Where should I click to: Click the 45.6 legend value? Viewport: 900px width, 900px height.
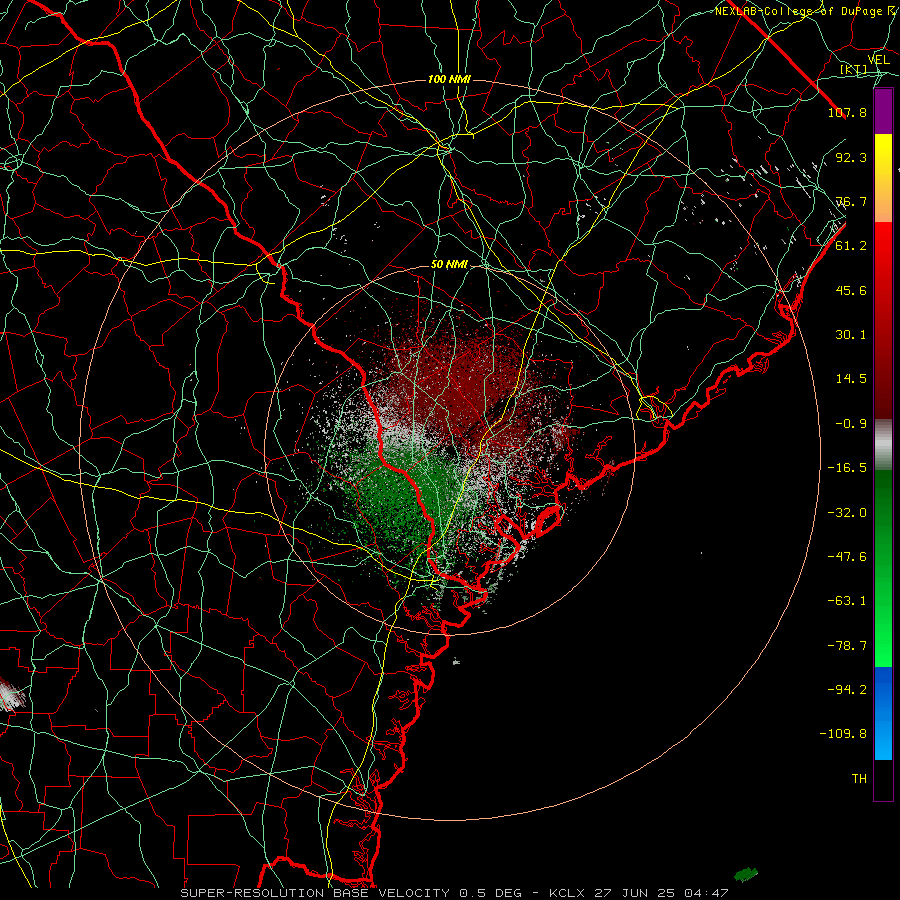coord(851,290)
